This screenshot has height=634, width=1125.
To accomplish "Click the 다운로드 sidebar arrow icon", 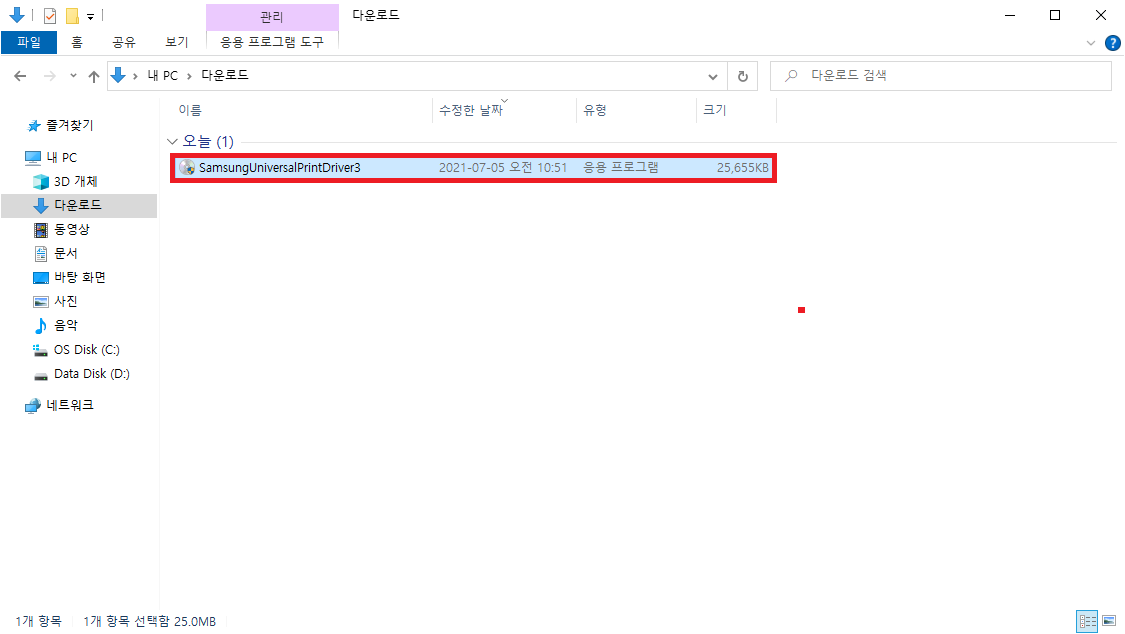I will click(x=41, y=206).
